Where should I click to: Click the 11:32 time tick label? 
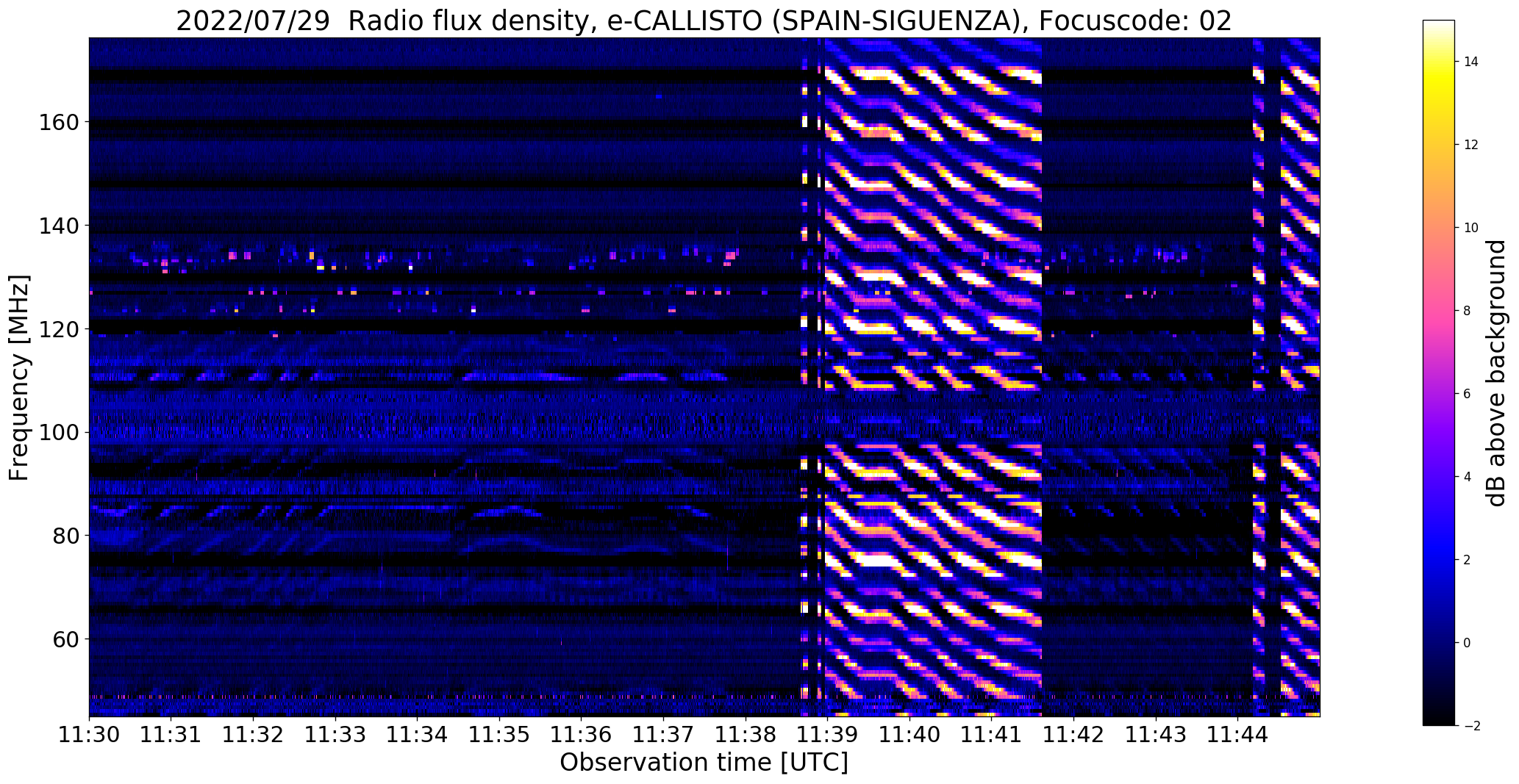[x=253, y=735]
